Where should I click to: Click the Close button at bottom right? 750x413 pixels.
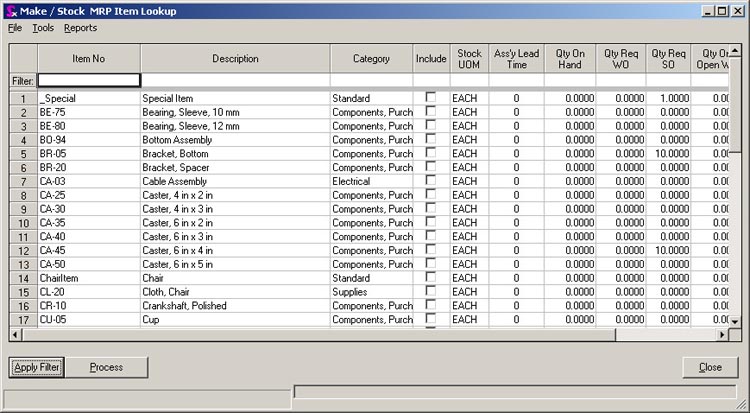[x=711, y=367]
